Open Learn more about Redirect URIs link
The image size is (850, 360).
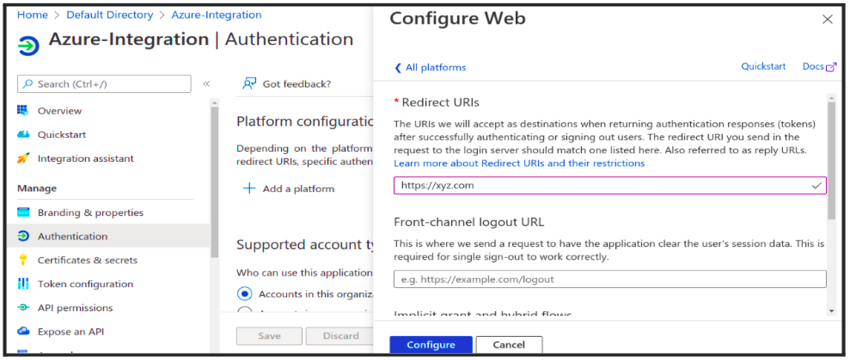pos(519,163)
